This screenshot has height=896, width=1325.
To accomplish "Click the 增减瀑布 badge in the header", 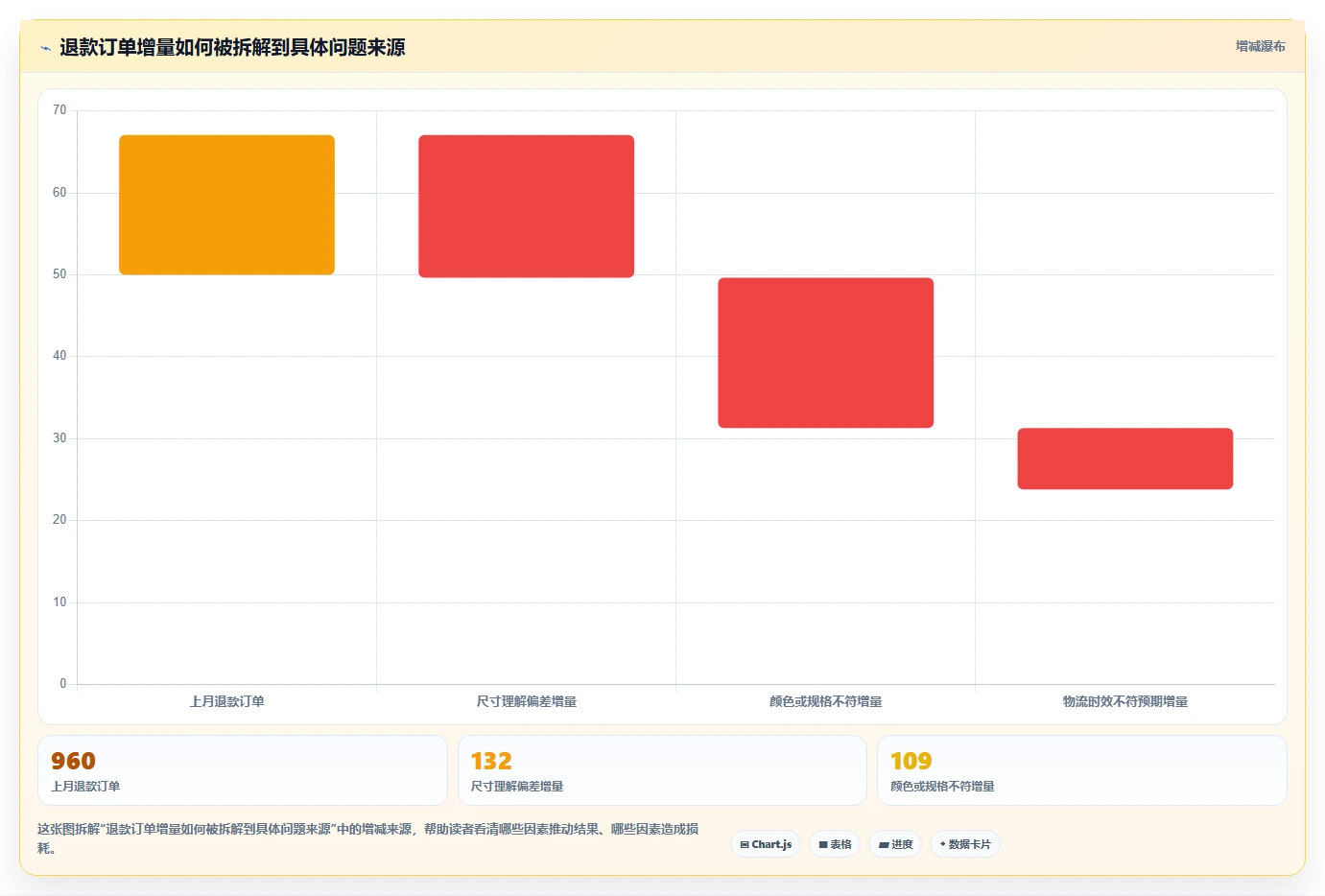I will [x=1260, y=46].
